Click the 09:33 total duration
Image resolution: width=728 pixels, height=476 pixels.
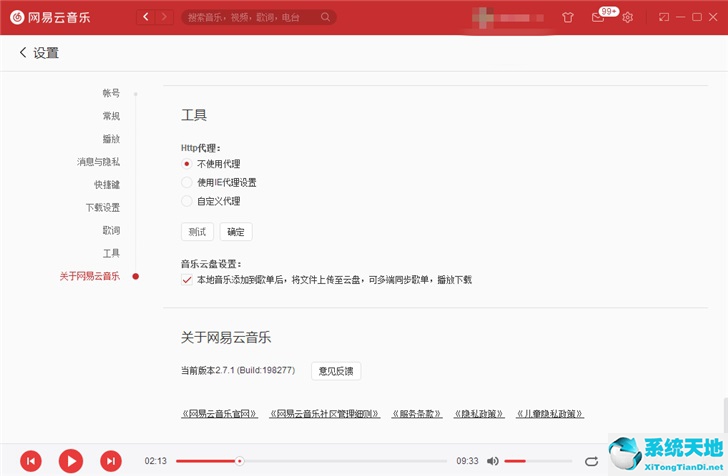[x=467, y=461]
